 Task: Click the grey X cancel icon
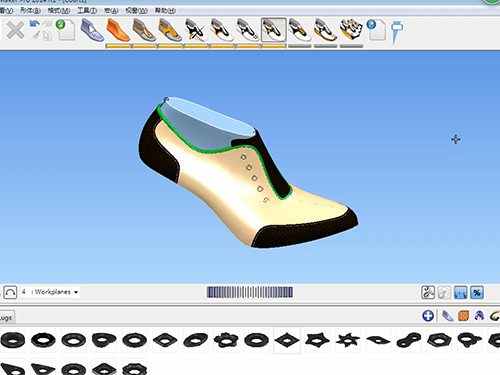(x=15, y=30)
